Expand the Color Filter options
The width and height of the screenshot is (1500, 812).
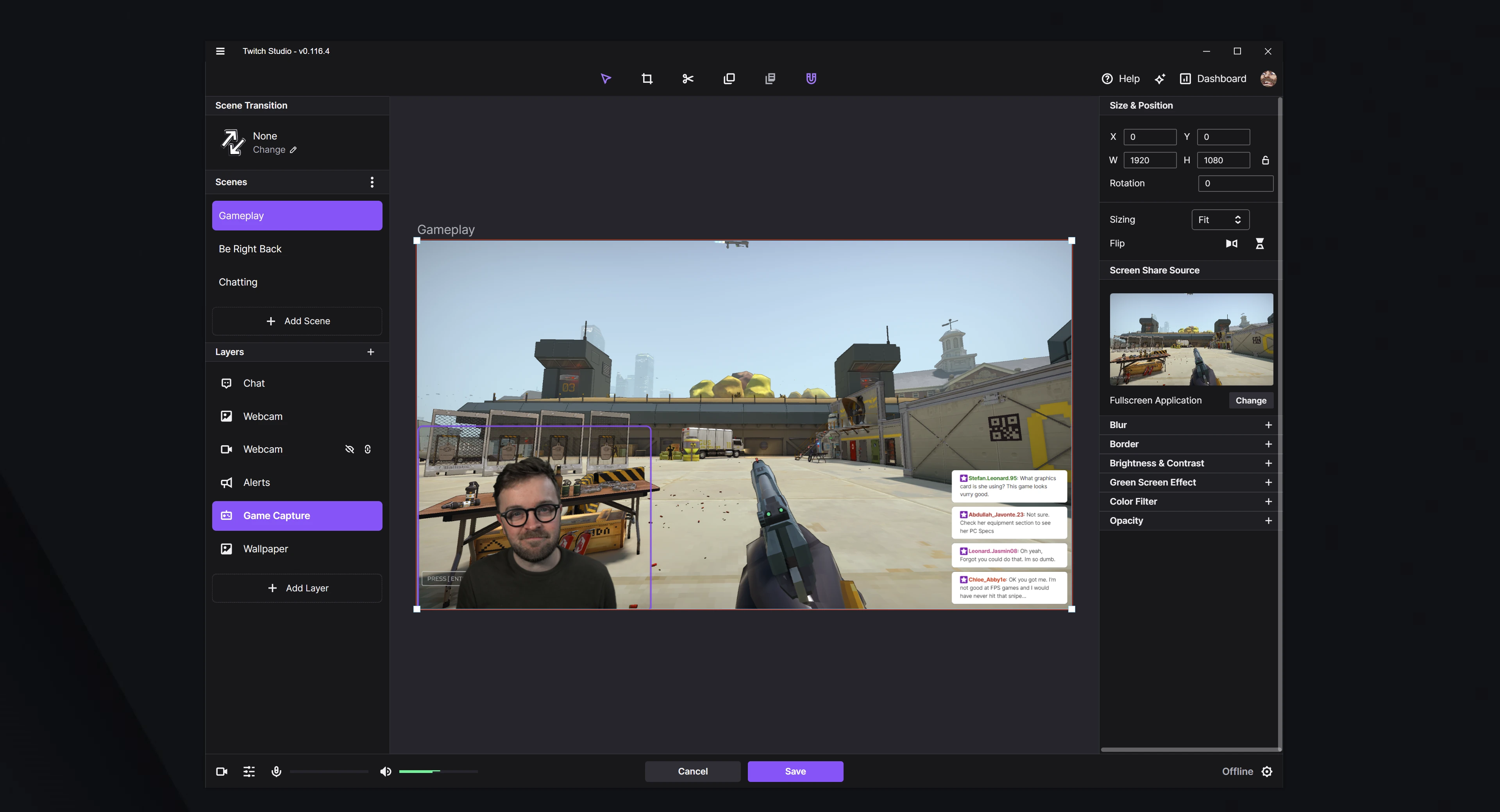(1269, 501)
